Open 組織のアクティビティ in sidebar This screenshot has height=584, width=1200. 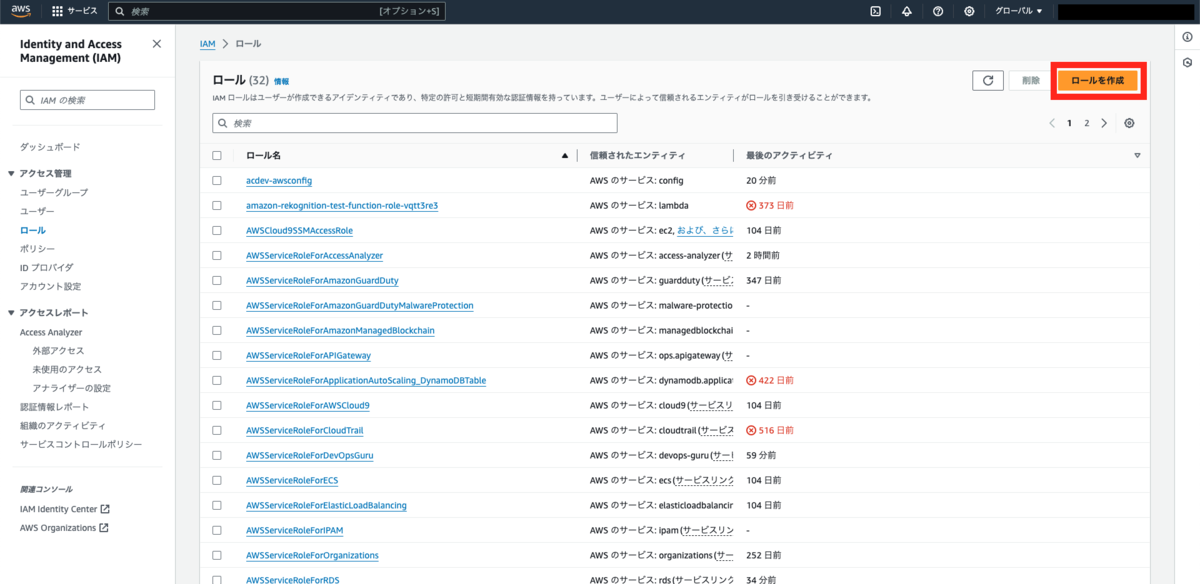point(62,425)
